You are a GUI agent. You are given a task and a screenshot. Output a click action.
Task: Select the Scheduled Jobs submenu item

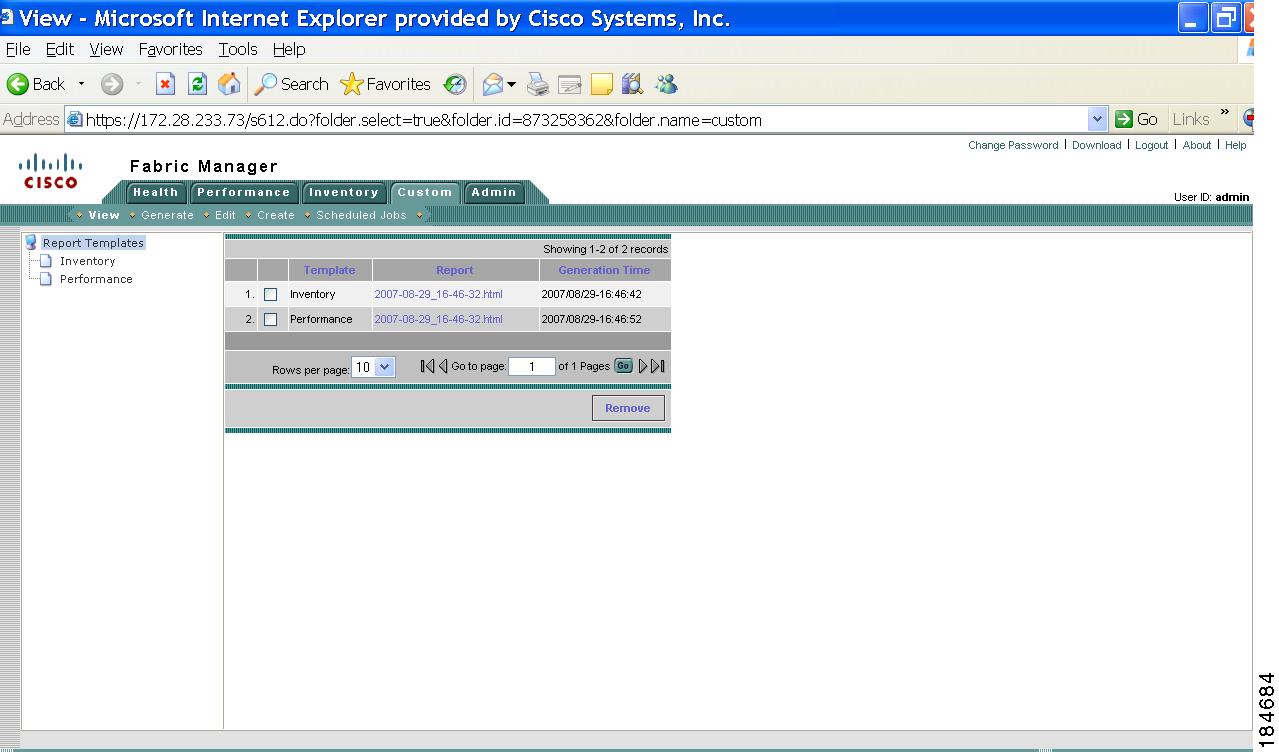pyautogui.click(x=361, y=215)
